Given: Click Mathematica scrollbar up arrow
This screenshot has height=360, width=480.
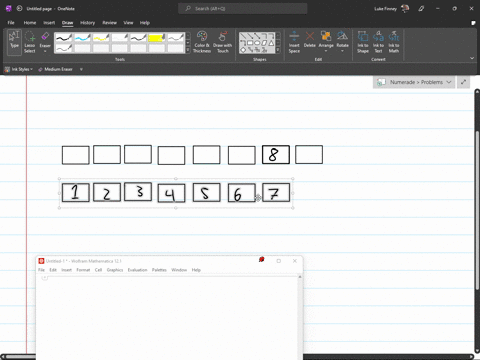Looking at the screenshot, I should (300, 277).
